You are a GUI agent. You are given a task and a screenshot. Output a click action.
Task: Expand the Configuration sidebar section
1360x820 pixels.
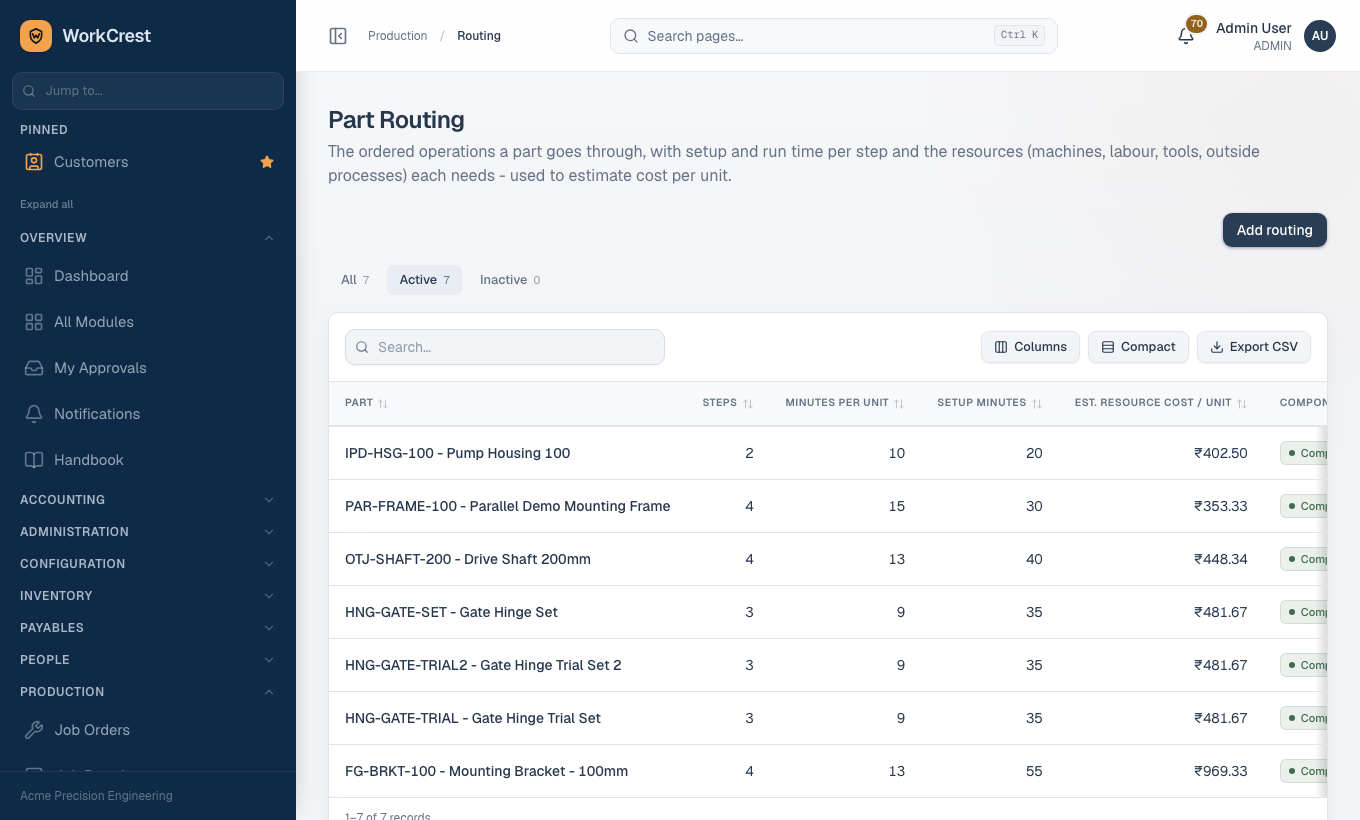pyautogui.click(x=148, y=564)
